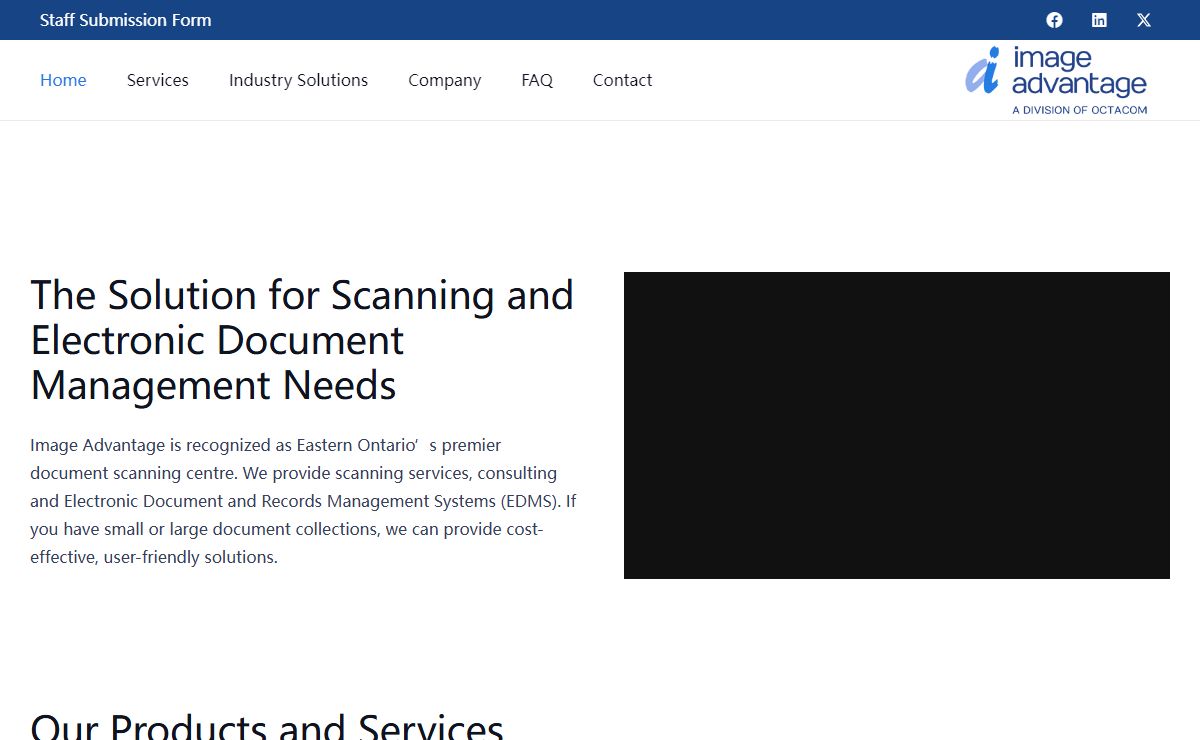Open the Industry Solutions menu
This screenshot has width=1200, height=740.
(298, 80)
